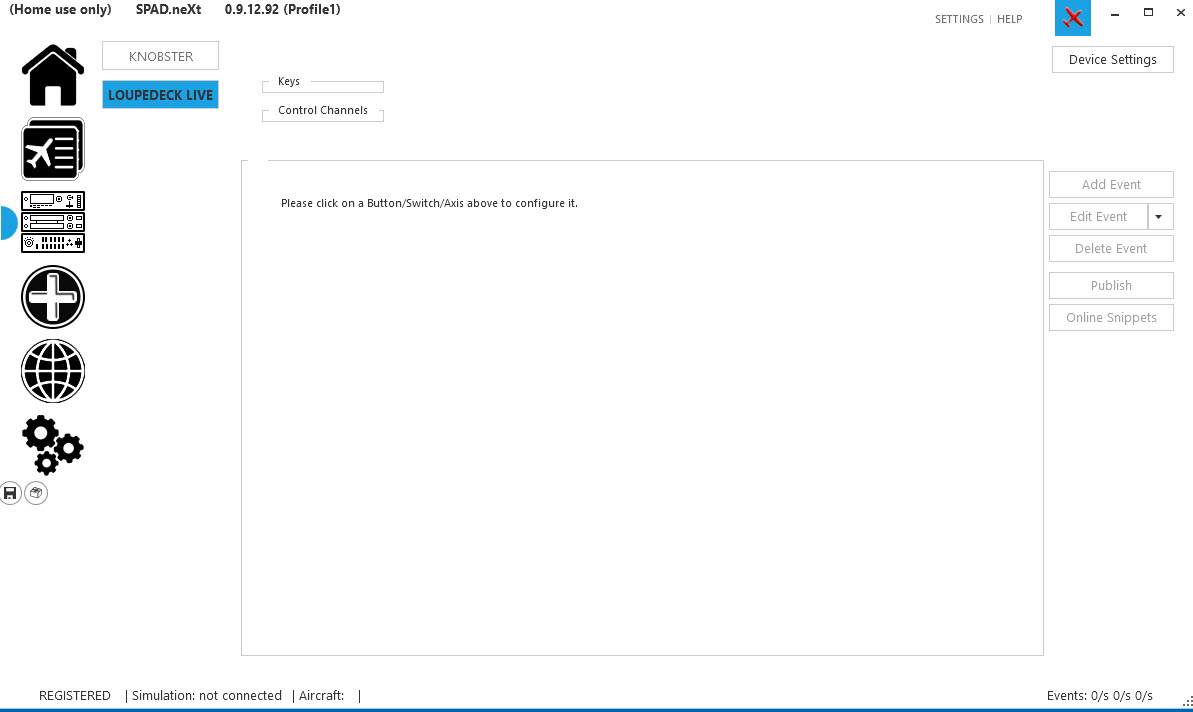Click the package box icon
The image size is (1193, 712).
click(x=36, y=493)
